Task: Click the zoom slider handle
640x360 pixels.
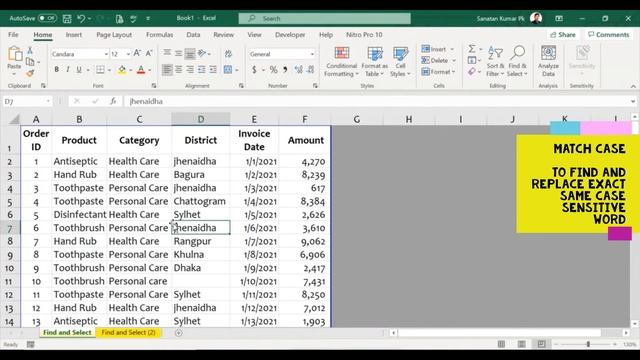Action: pyautogui.click(x=588, y=344)
